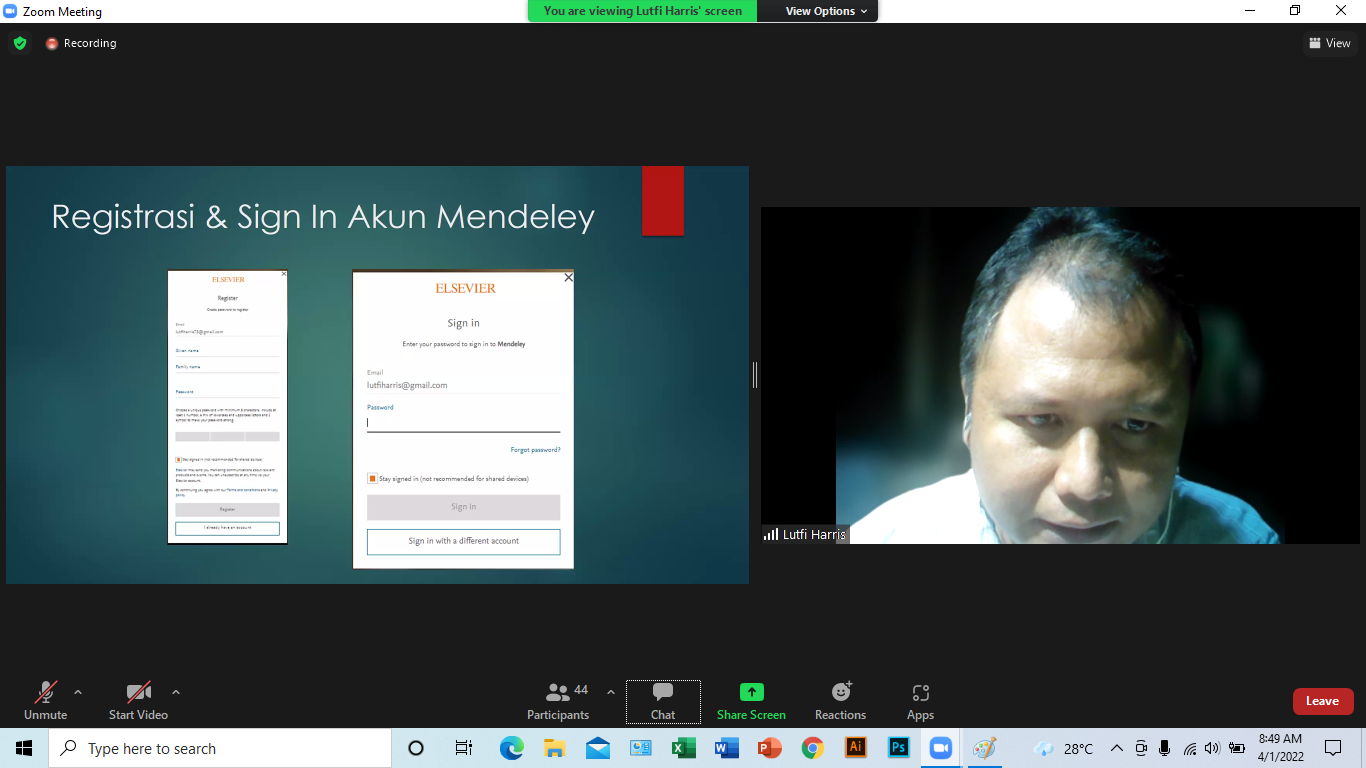Open the Participants panel
Screen dimensions: 1366x768
click(558, 700)
